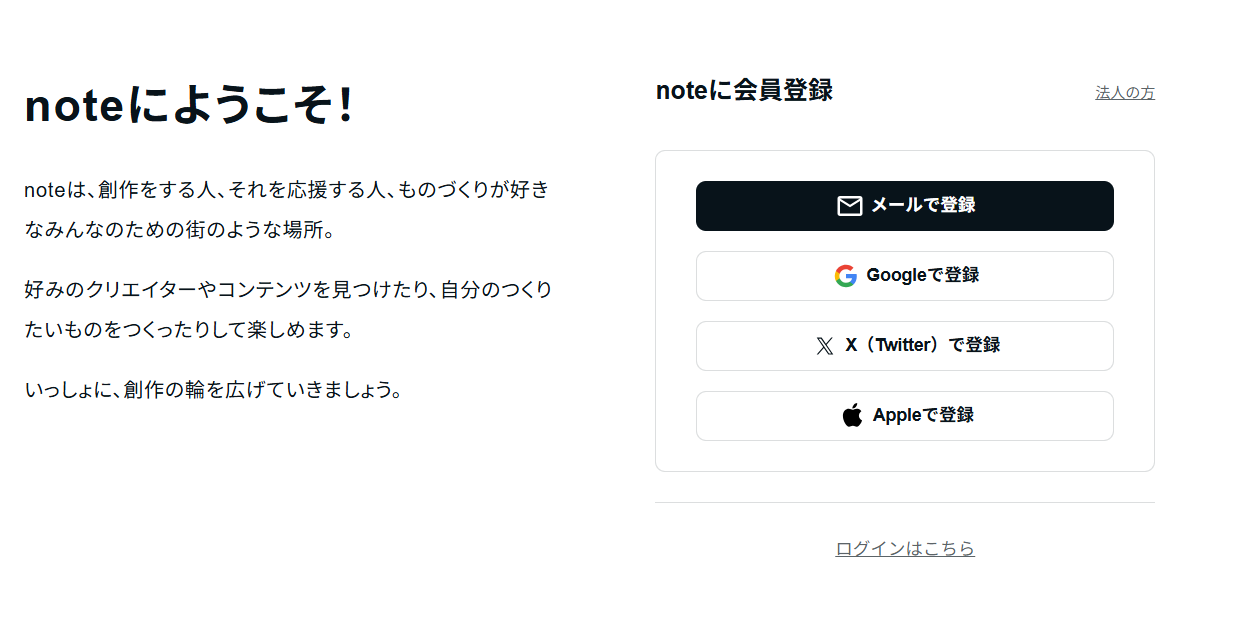
Task: Click the メールで登録 text label
Action: pyautogui.click(x=923, y=205)
